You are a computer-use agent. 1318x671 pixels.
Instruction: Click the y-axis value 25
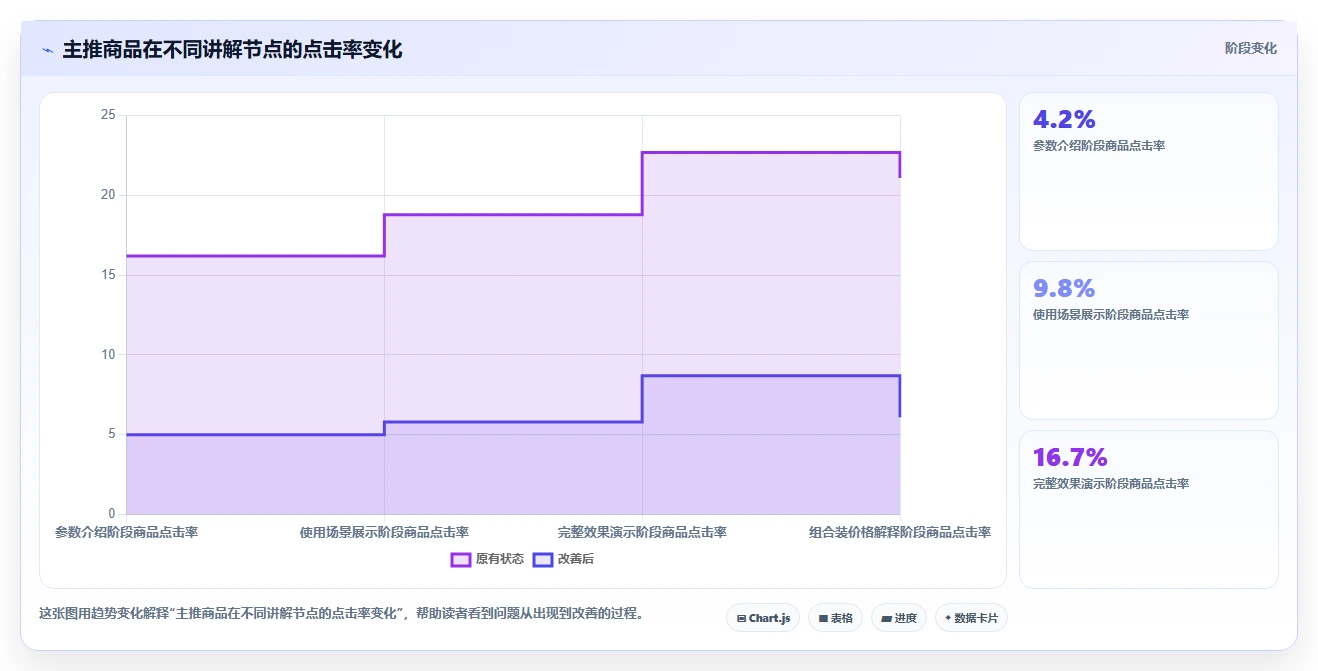pos(108,115)
